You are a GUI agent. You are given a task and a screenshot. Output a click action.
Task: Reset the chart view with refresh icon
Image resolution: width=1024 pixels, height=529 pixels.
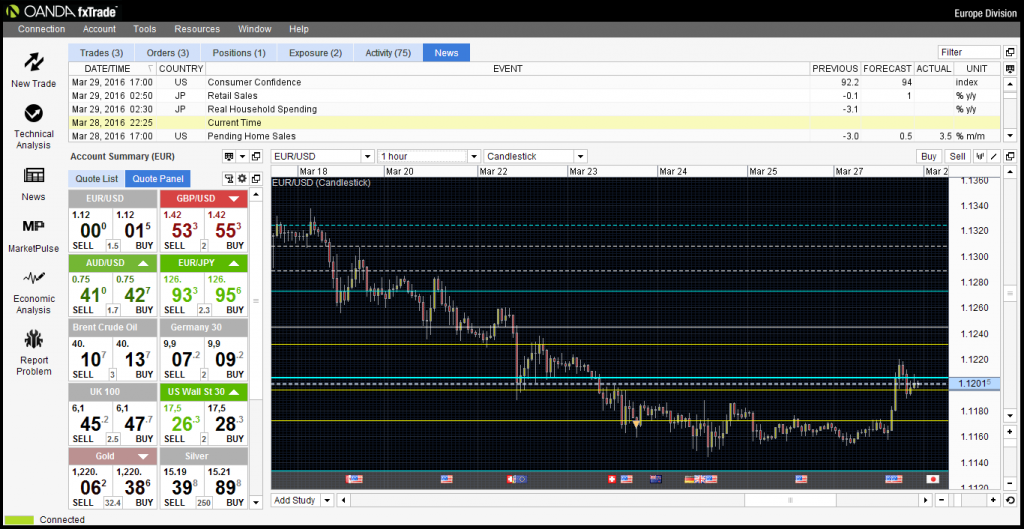1010,500
